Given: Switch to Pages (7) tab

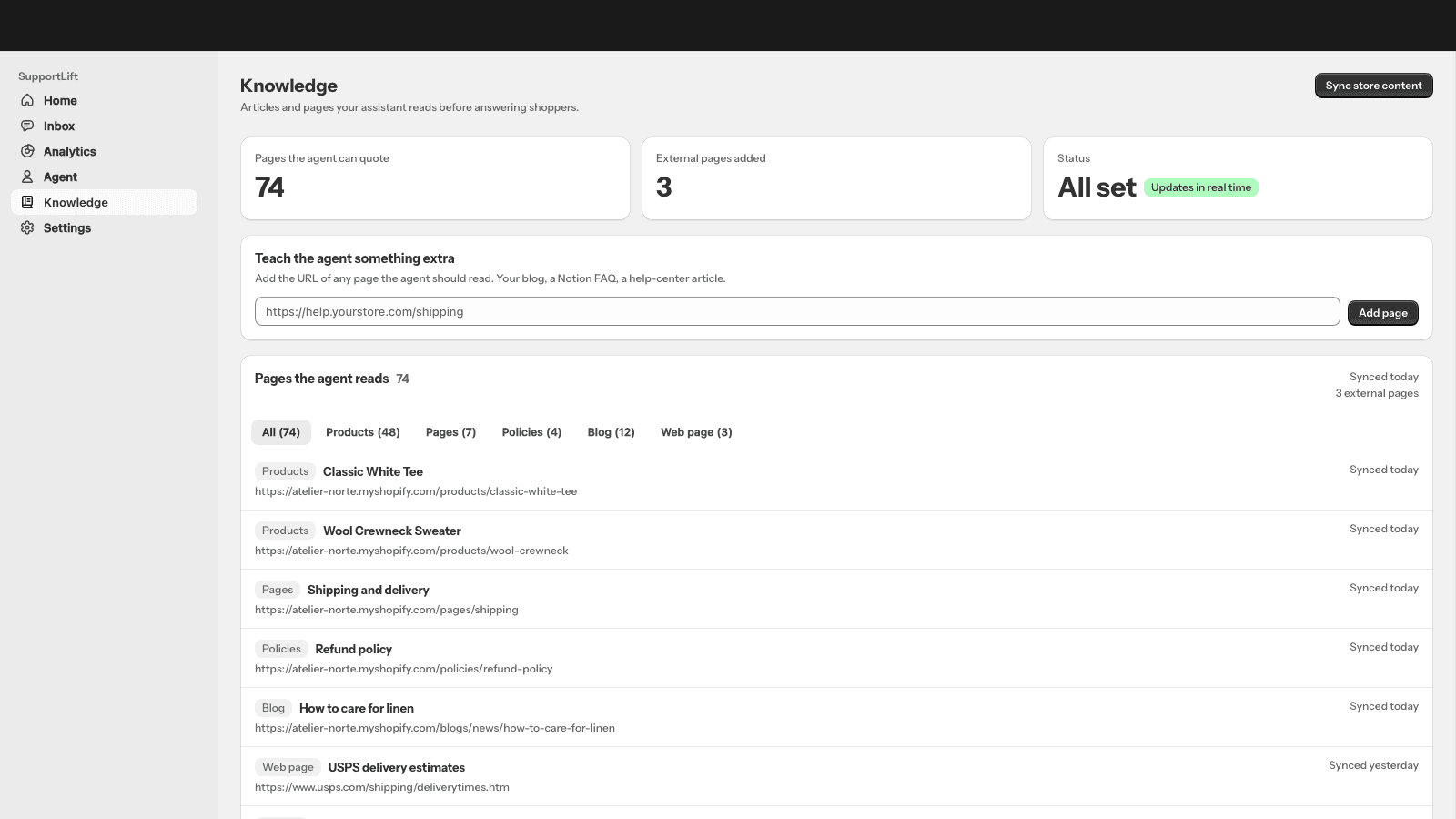Looking at the screenshot, I should click(x=450, y=432).
